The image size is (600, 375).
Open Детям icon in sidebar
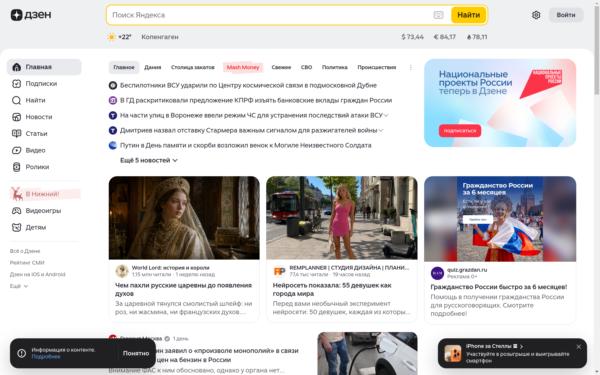pos(16,227)
